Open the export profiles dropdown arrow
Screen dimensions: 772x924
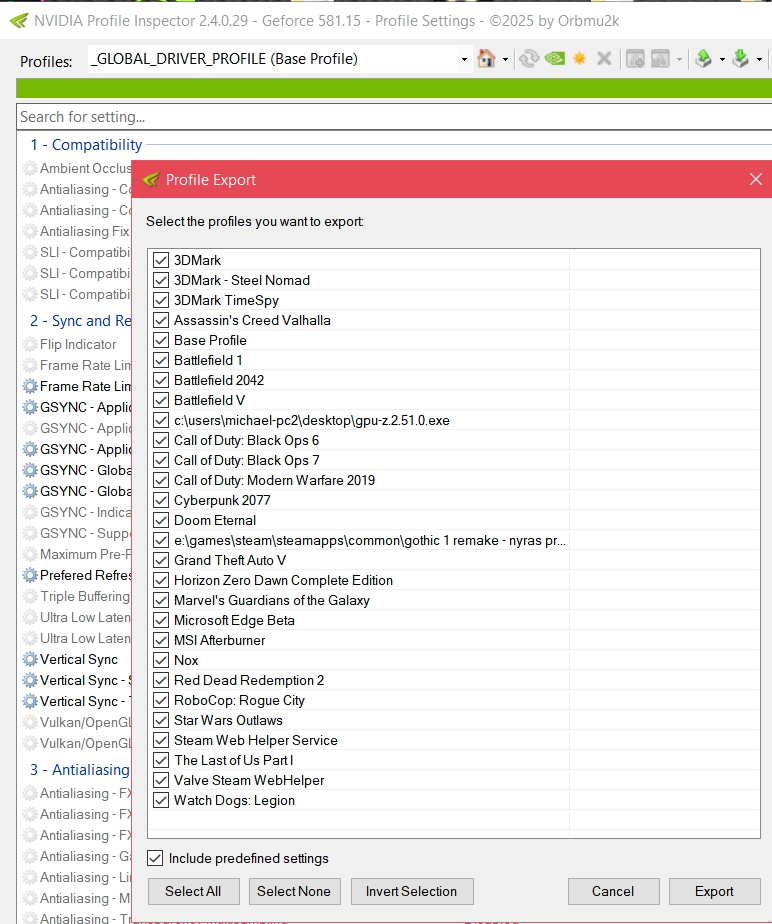click(722, 60)
